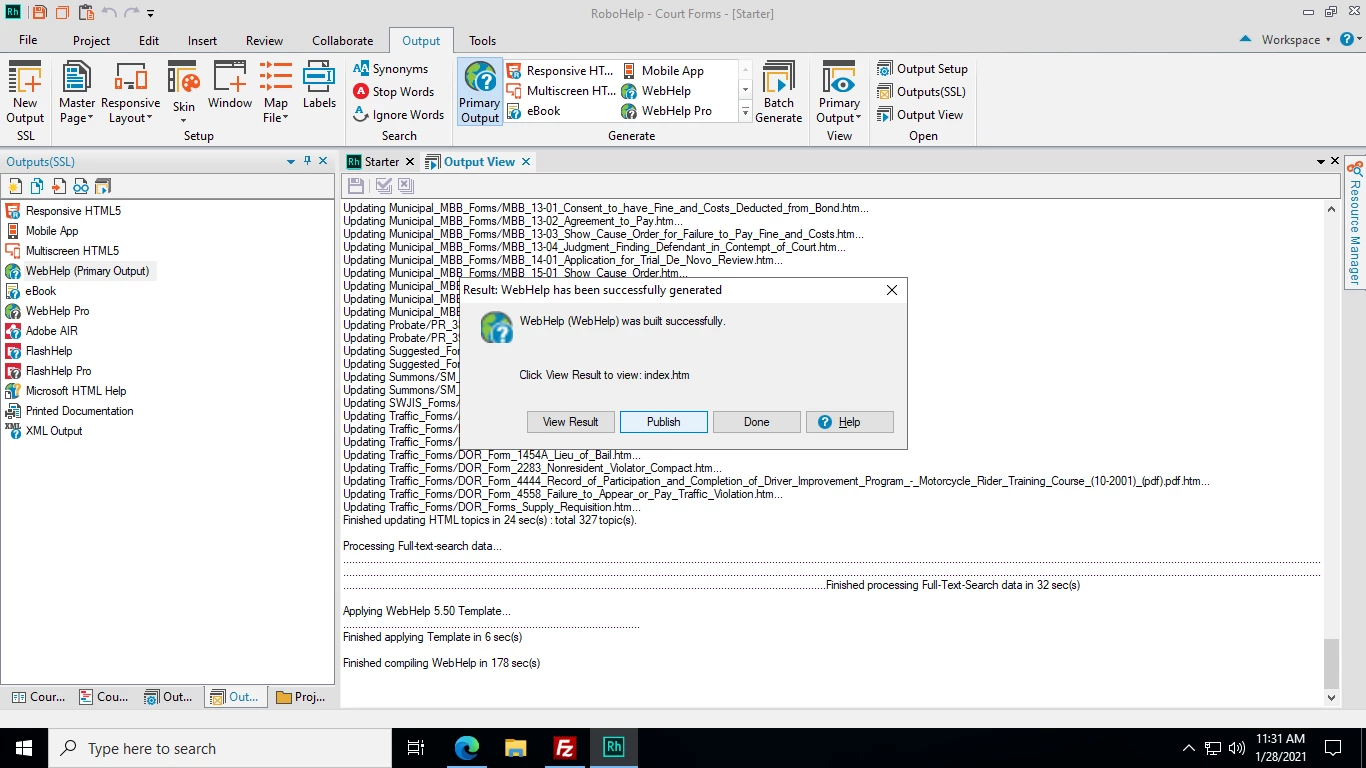Switch to the Project ribbon tab
Screen dimensions: 1366x768
(x=91, y=41)
